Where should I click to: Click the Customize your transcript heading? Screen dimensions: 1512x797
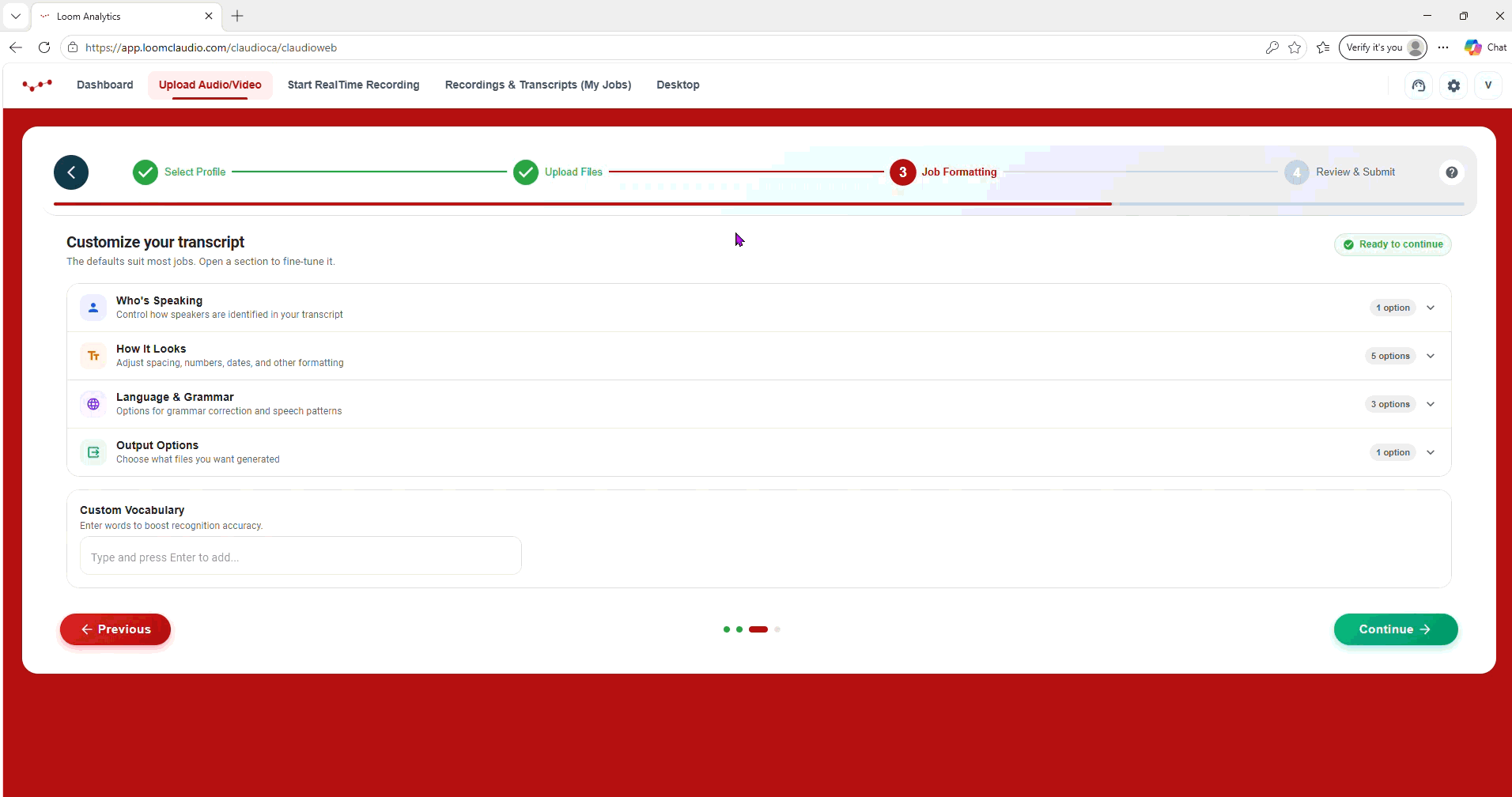[x=155, y=242]
